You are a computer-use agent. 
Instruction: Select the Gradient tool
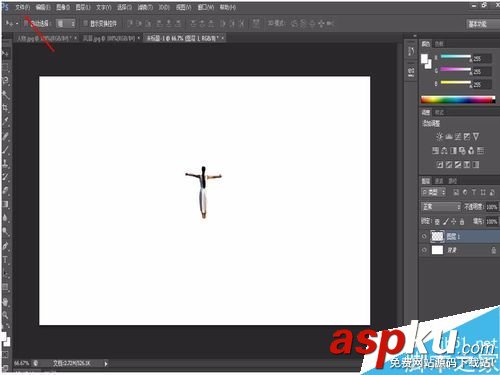5,204
